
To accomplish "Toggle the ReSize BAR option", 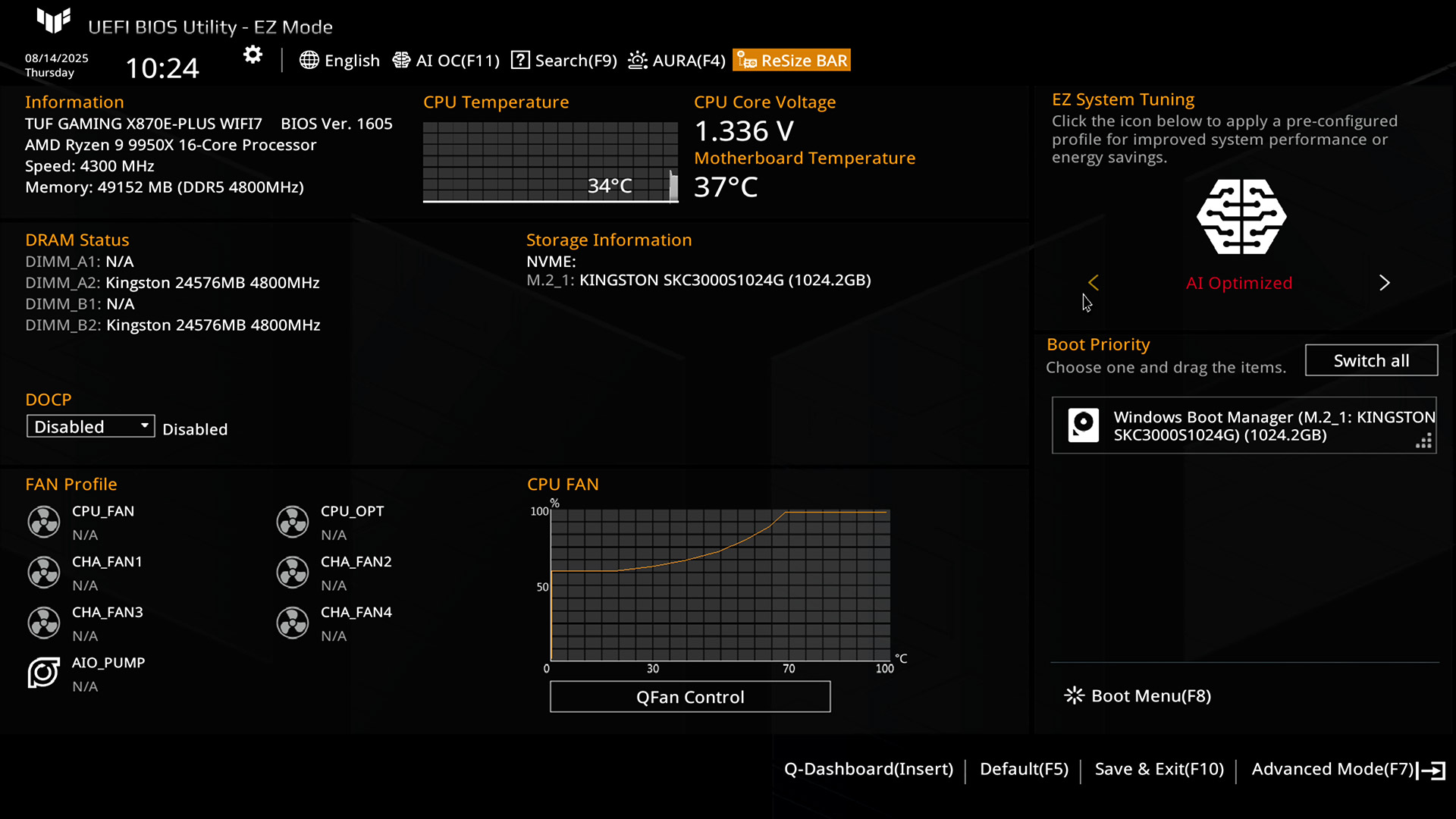I will (x=792, y=60).
